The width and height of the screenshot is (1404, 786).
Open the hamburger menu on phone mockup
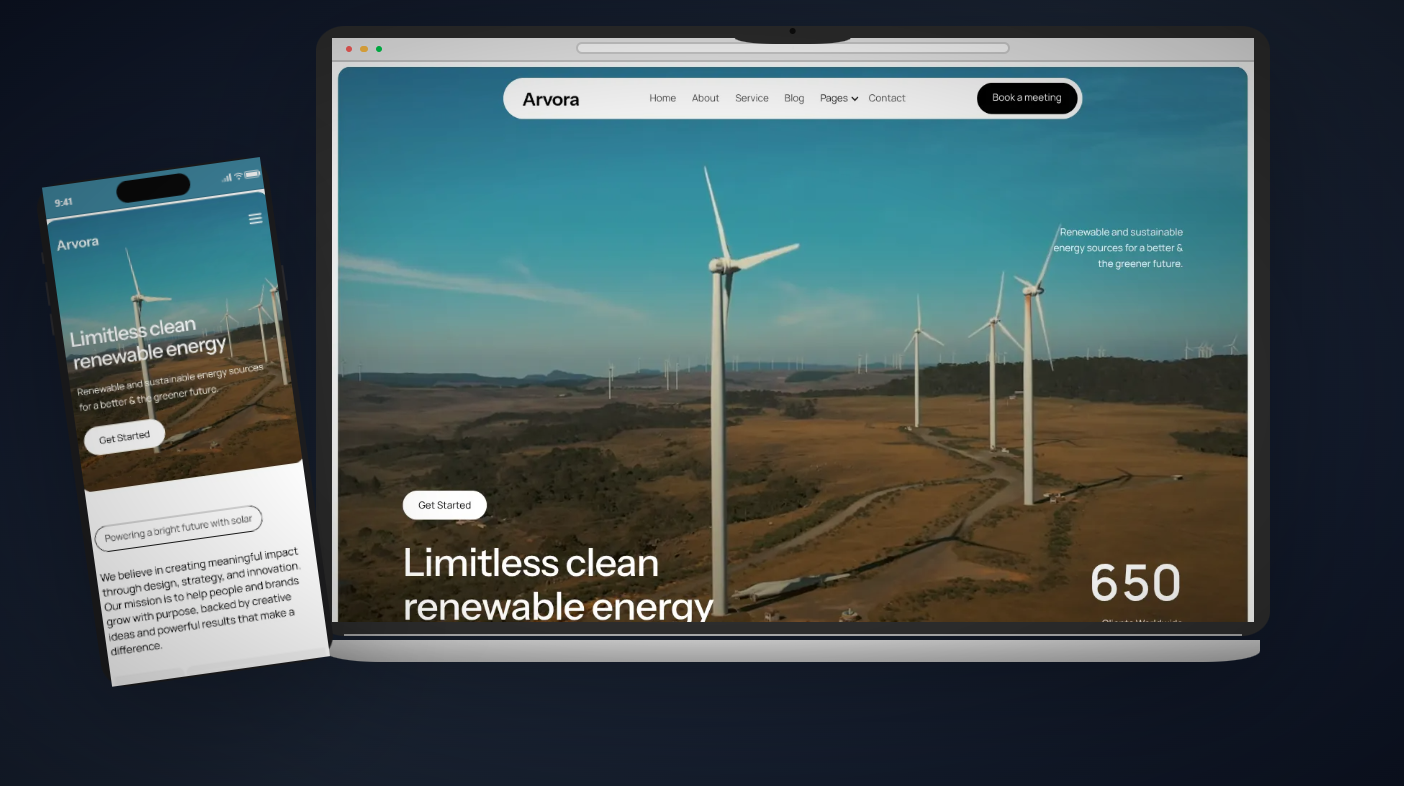[255, 218]
